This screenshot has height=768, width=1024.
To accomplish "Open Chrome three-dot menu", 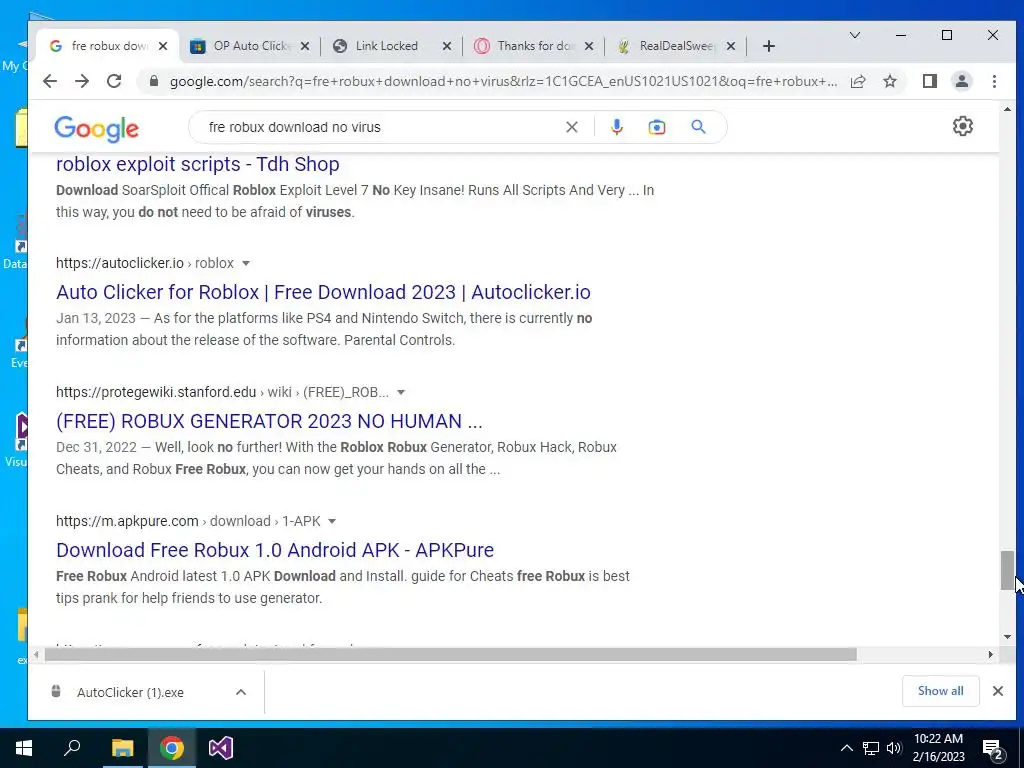I will click(x=994, y=81).
